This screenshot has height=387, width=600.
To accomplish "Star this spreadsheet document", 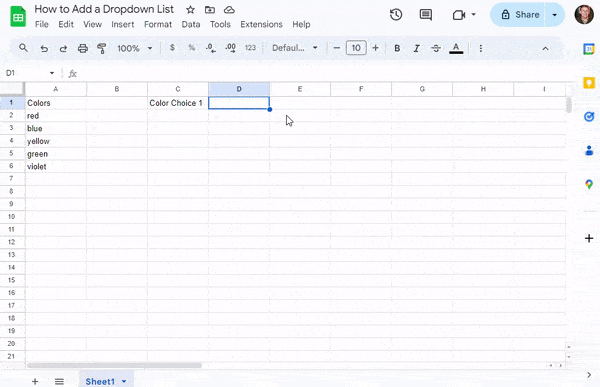I will pyautogui.click(x=190, y=10).
